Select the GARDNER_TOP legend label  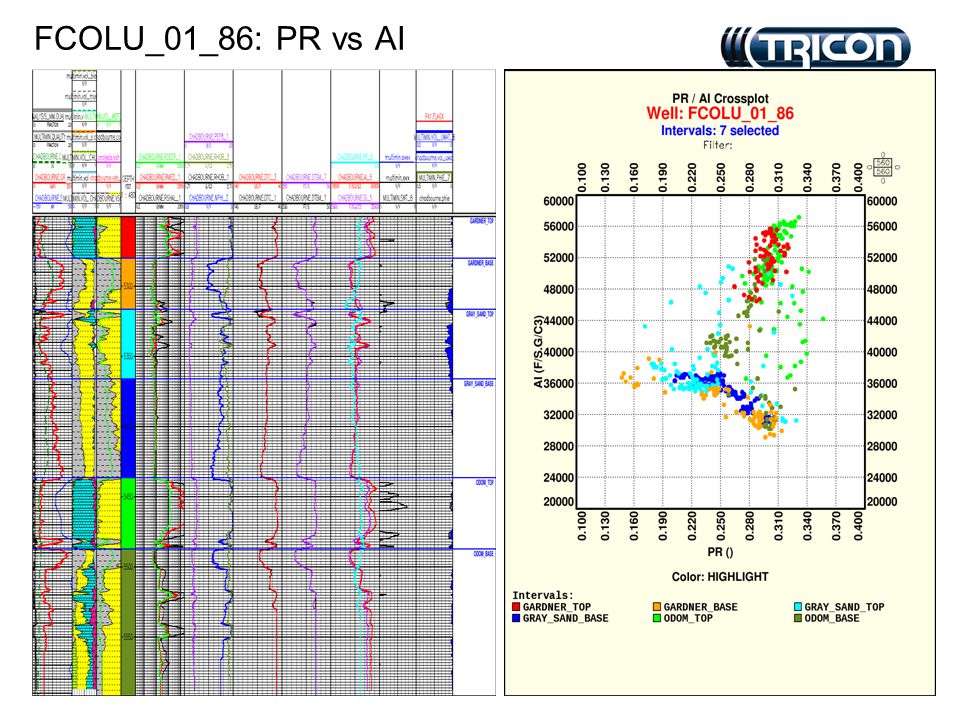pos(557,607)
